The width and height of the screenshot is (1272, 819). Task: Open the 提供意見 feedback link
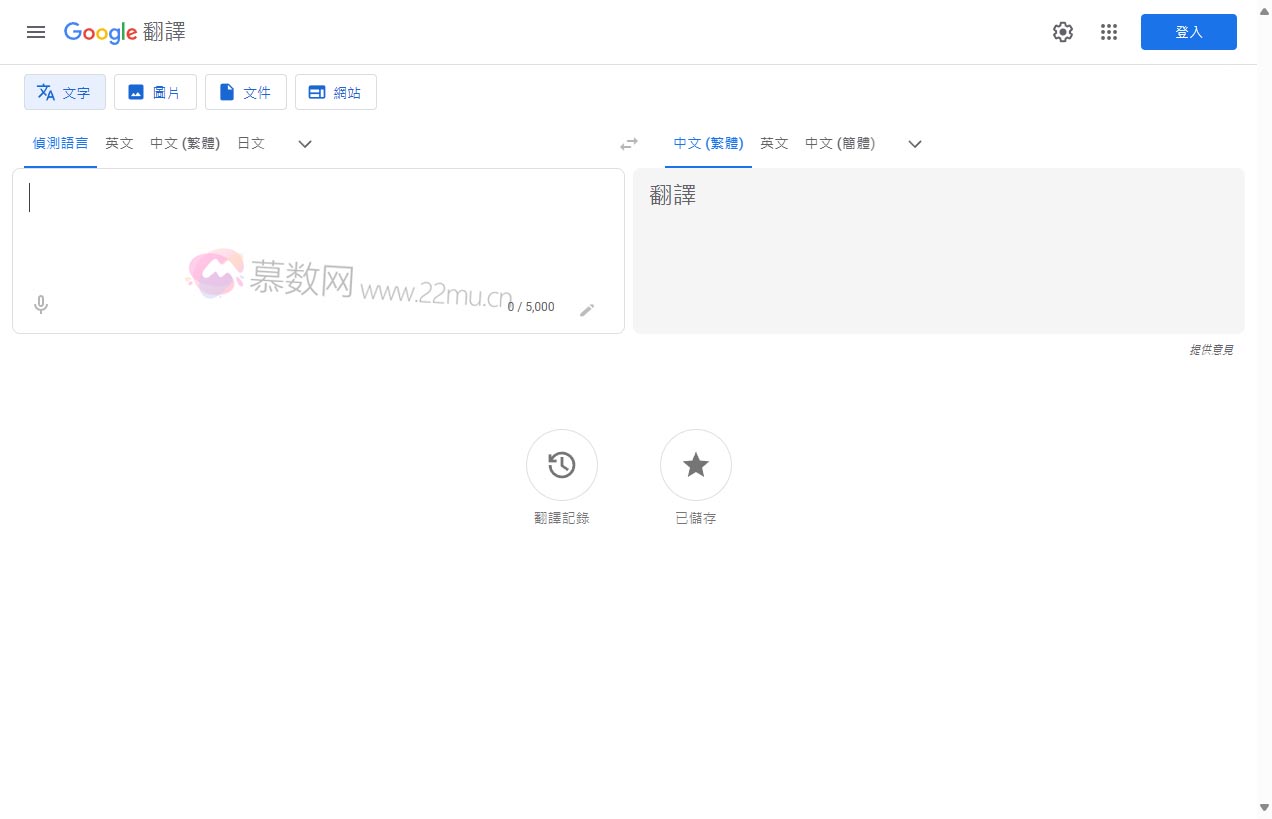click(x=1210, y=349)
